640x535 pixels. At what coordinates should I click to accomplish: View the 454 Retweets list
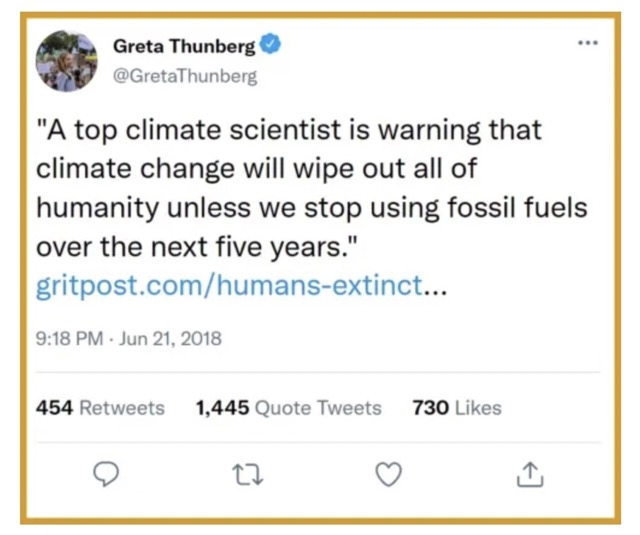pos(99,407)
